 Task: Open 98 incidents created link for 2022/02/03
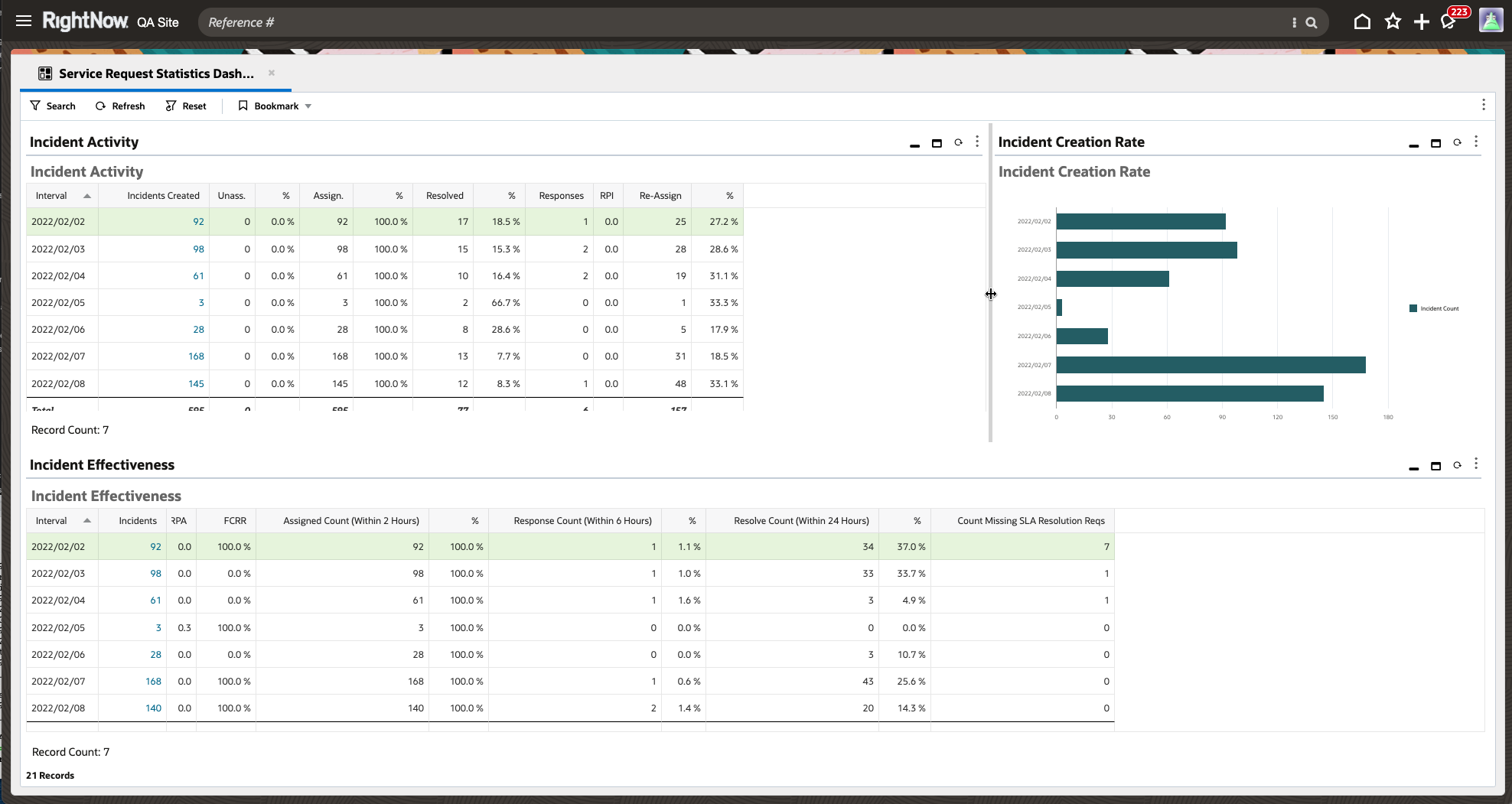(198, 249)
